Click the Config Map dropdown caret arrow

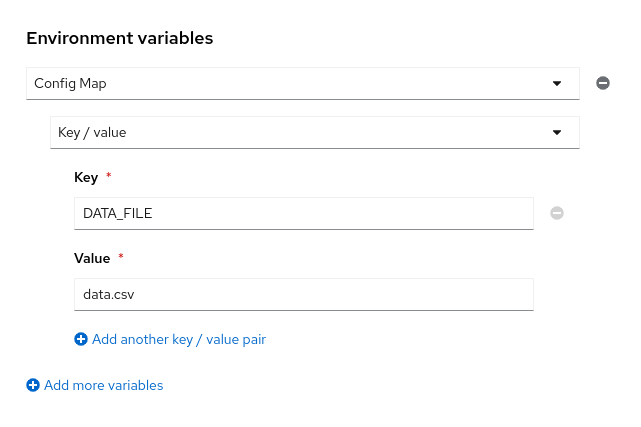click(557, 83)
